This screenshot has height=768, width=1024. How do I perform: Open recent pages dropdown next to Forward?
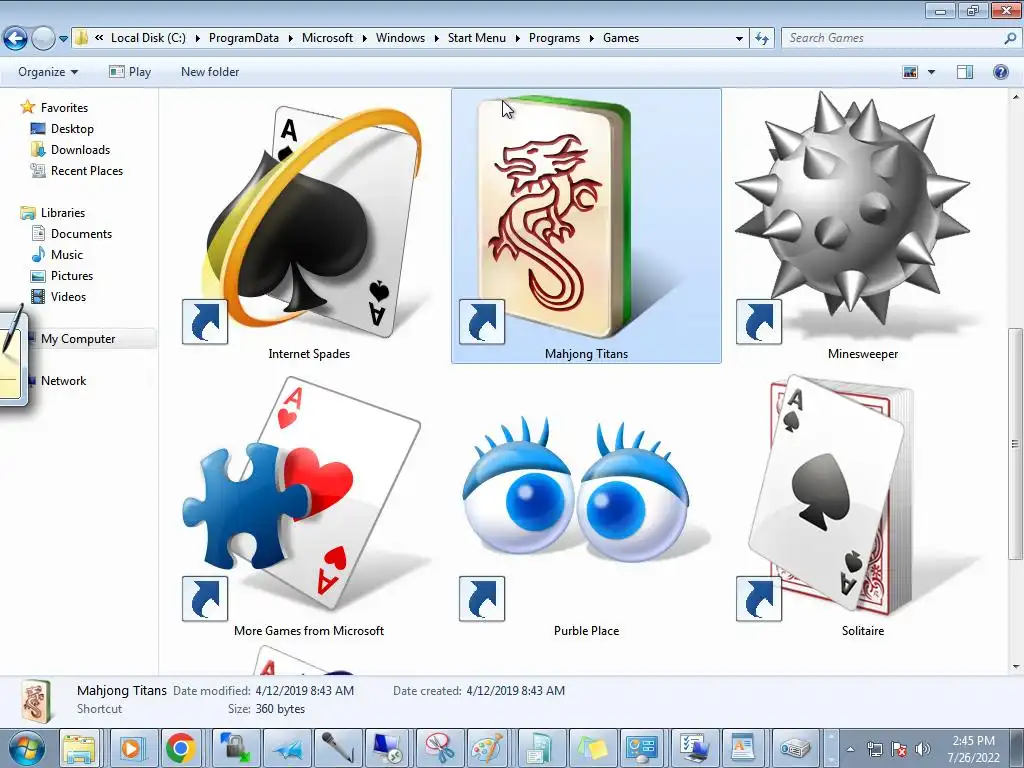click(63, 39)
